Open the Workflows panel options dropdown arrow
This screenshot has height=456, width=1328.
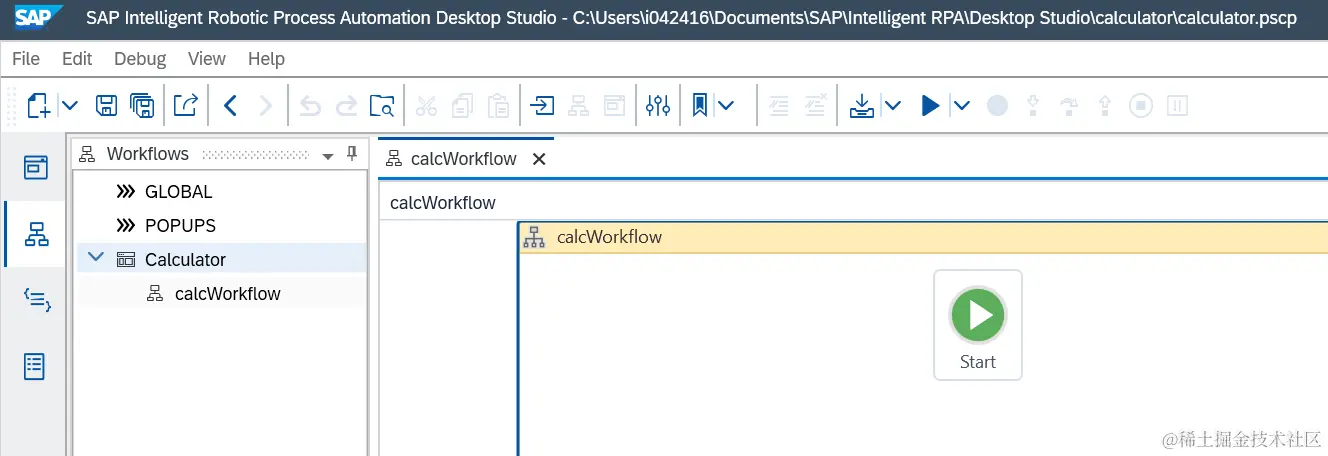coord(328,156)
